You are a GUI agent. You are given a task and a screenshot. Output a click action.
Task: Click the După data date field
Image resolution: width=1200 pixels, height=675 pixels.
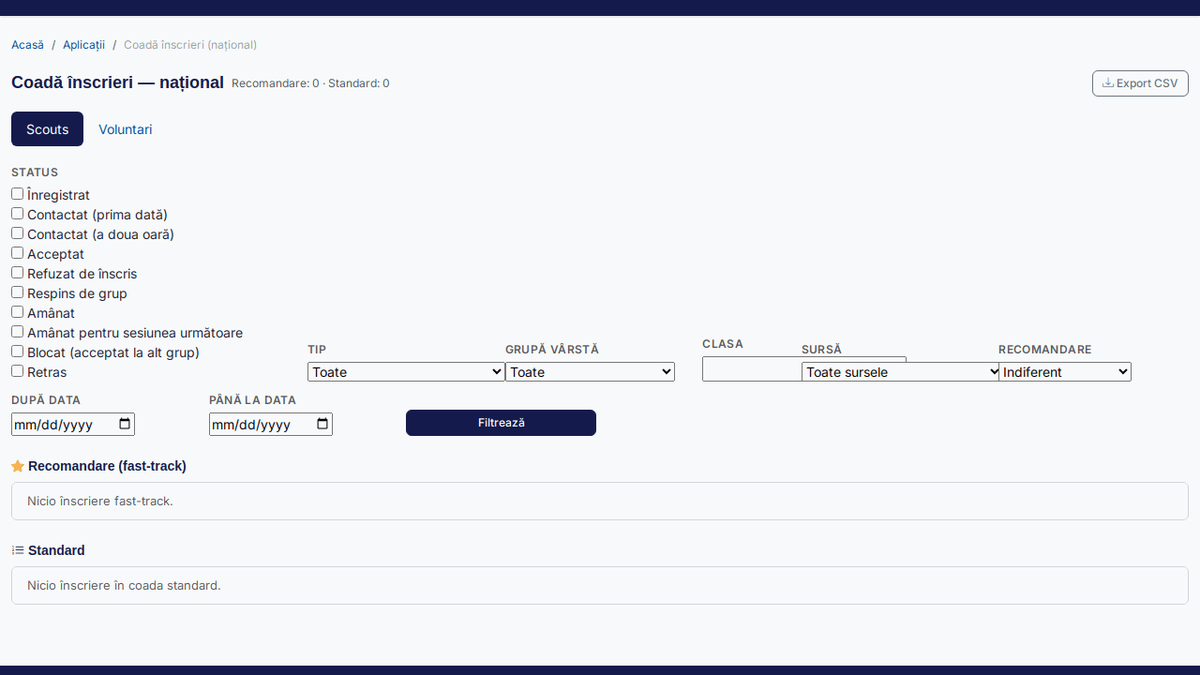(73, 424)
